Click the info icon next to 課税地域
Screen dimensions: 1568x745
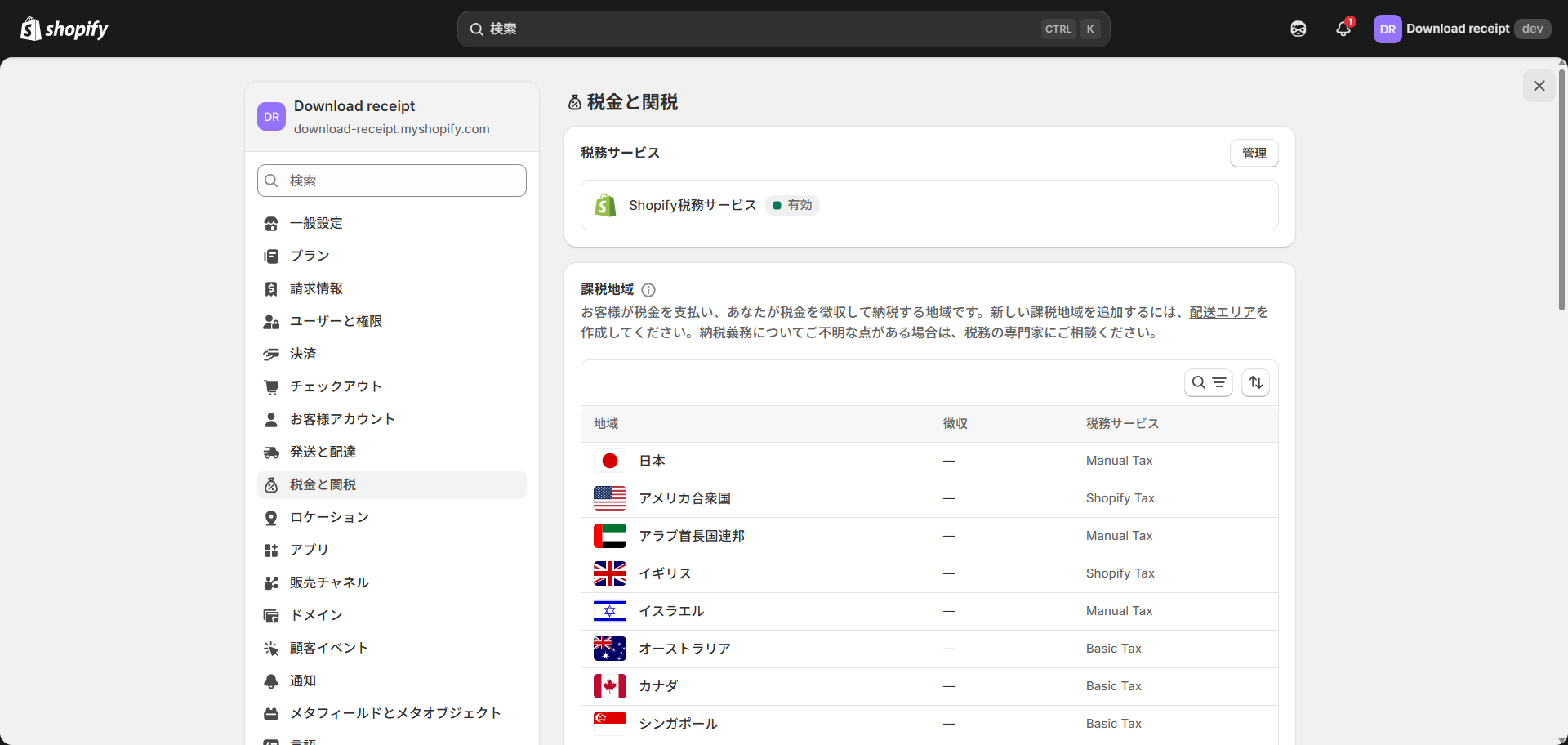click(x=648, y=290)
